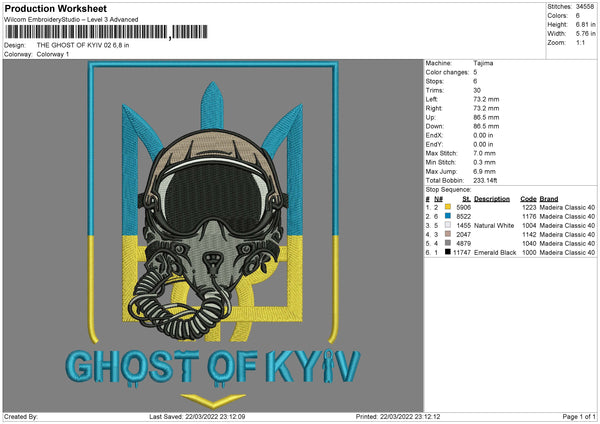Click thread code 1176
Viewport: 600px width, 424px height.
529,217
